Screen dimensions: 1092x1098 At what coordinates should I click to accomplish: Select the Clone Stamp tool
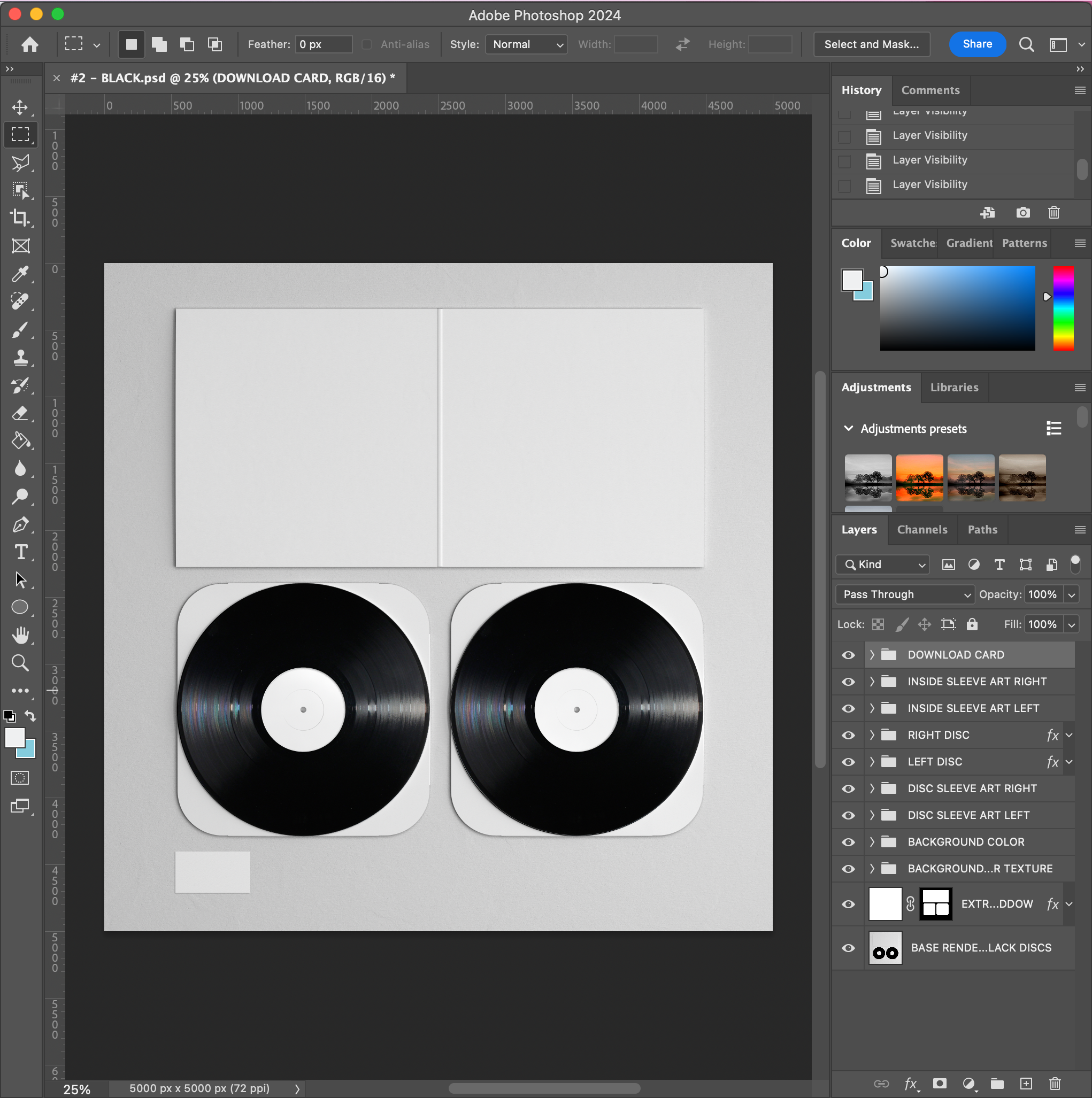(20, 358)
